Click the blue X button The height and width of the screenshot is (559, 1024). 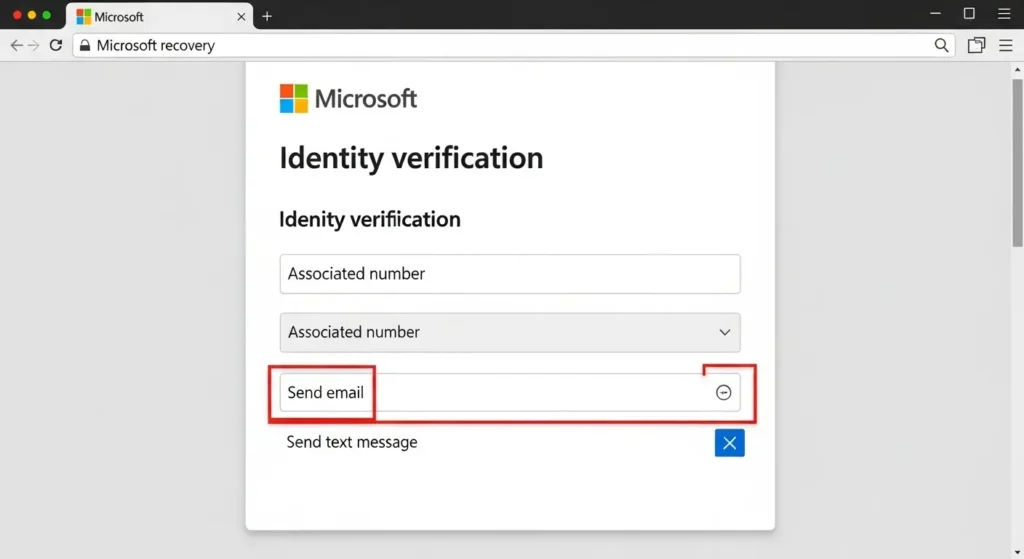(729, 443)
